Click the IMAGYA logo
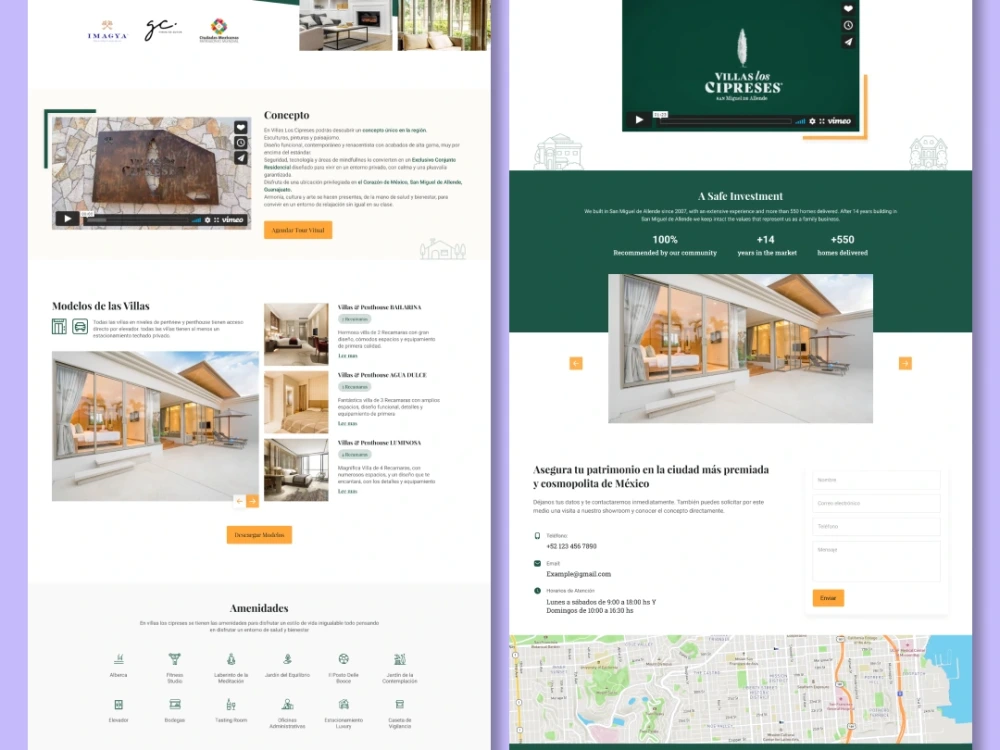Screen dimensions: 1000x750 108,31
